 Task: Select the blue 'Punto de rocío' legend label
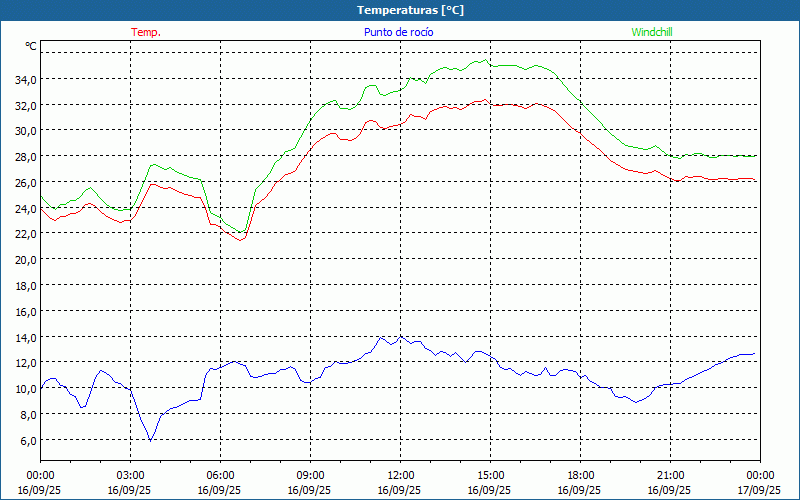click(399, 32)
